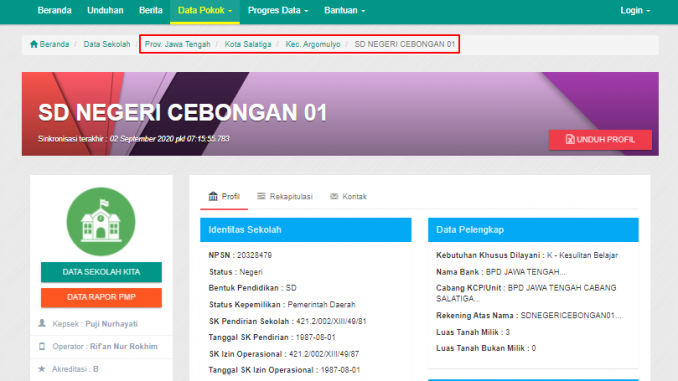
Task: Open the Data Pokok dropdown menu
Action: tap(205, 10)
